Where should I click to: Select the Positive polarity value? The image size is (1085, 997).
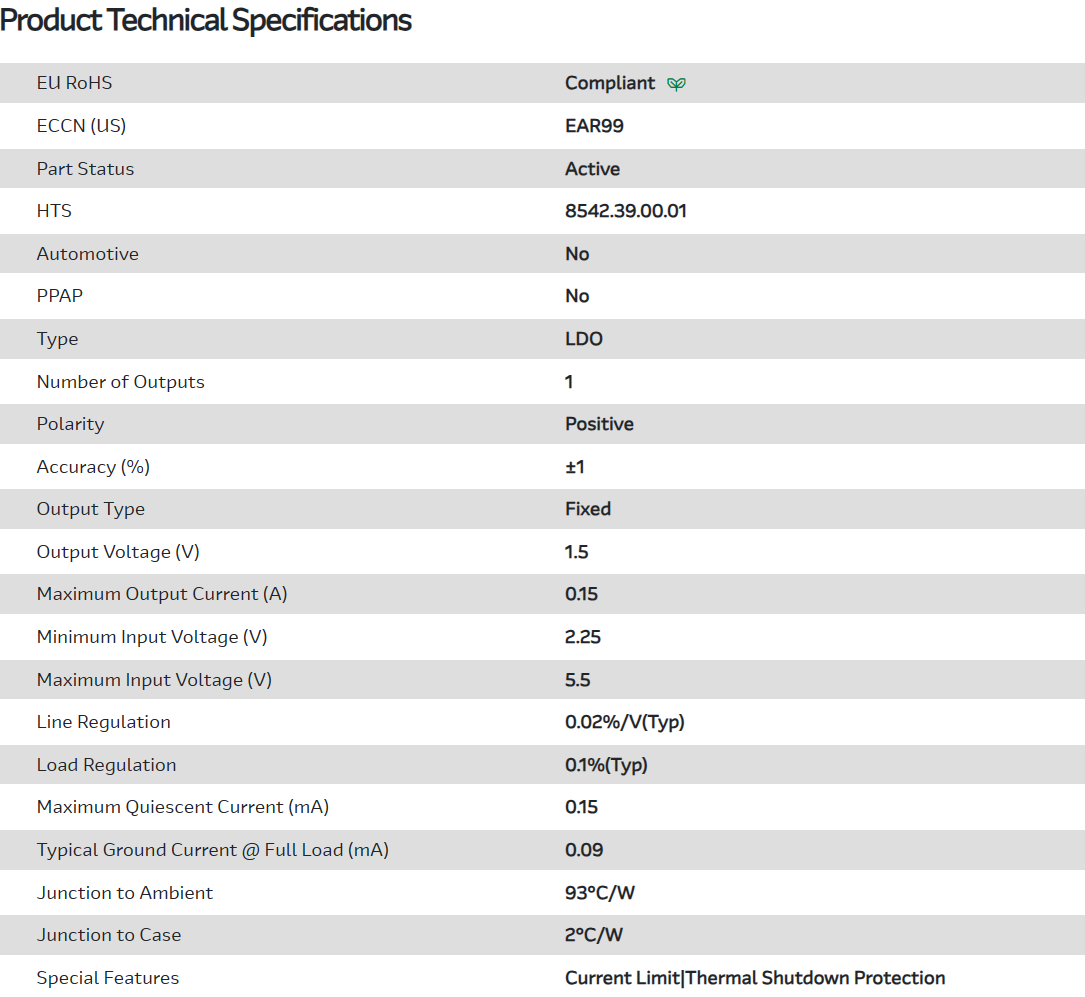pyautogui.click(x=599, y=424)
